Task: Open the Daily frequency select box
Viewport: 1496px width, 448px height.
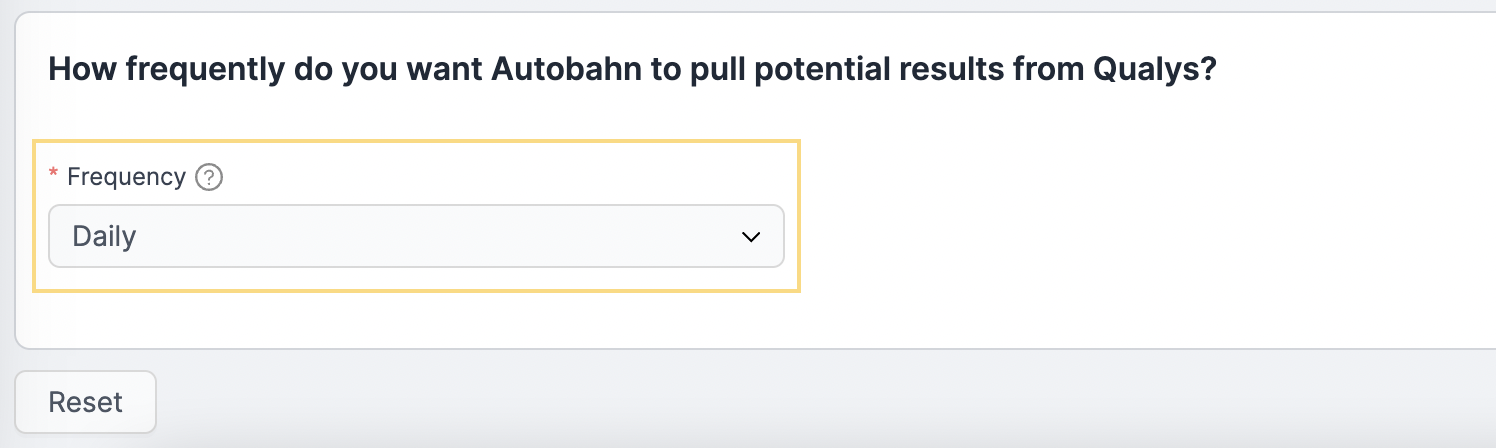Action: 416,236
